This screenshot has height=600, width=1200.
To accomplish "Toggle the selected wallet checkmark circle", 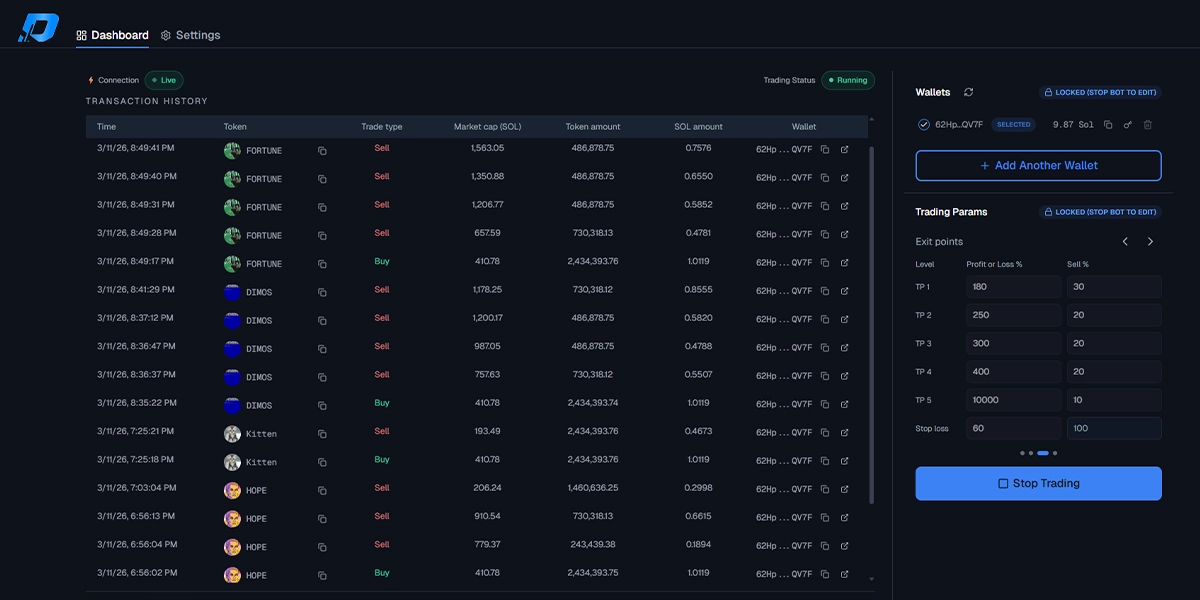I will click(x=924, y=125).
